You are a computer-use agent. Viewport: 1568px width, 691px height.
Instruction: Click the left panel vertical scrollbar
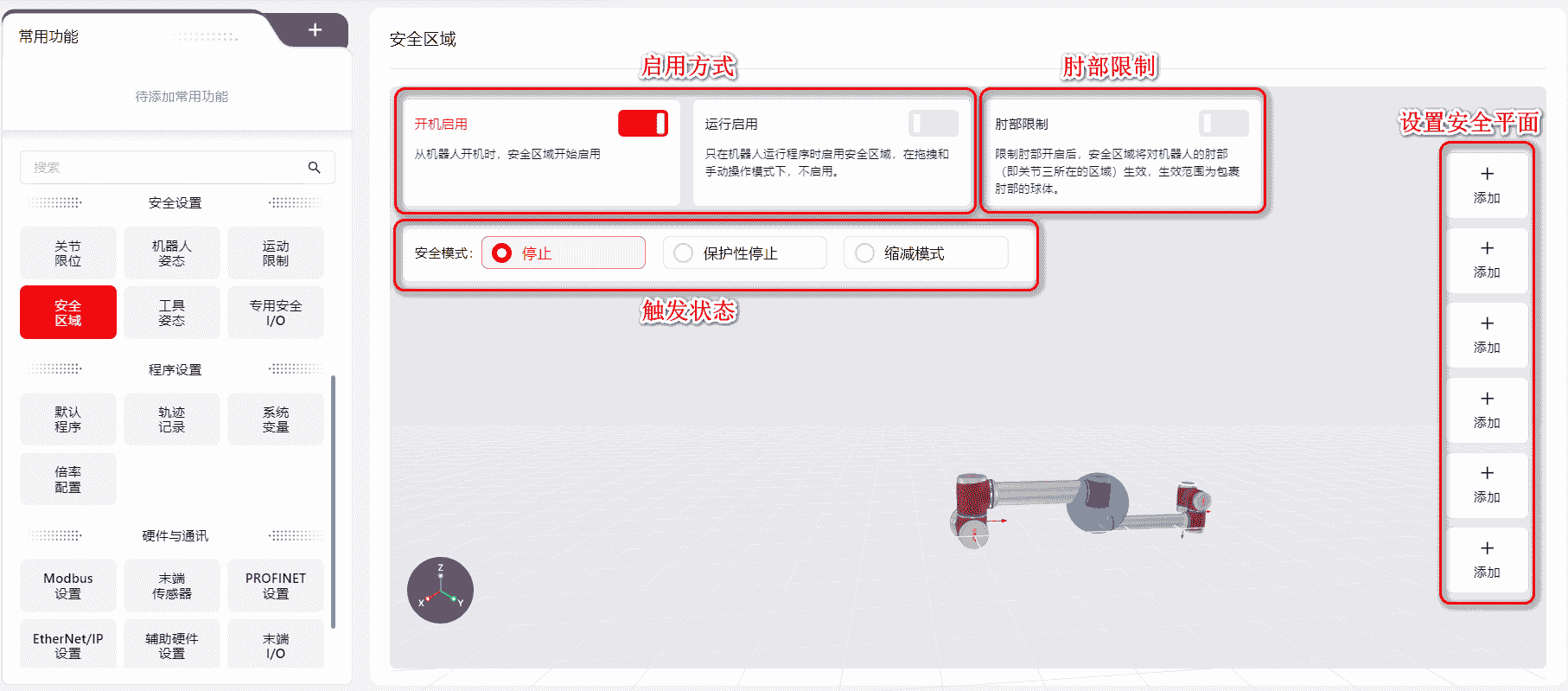[x=333, y=502]
